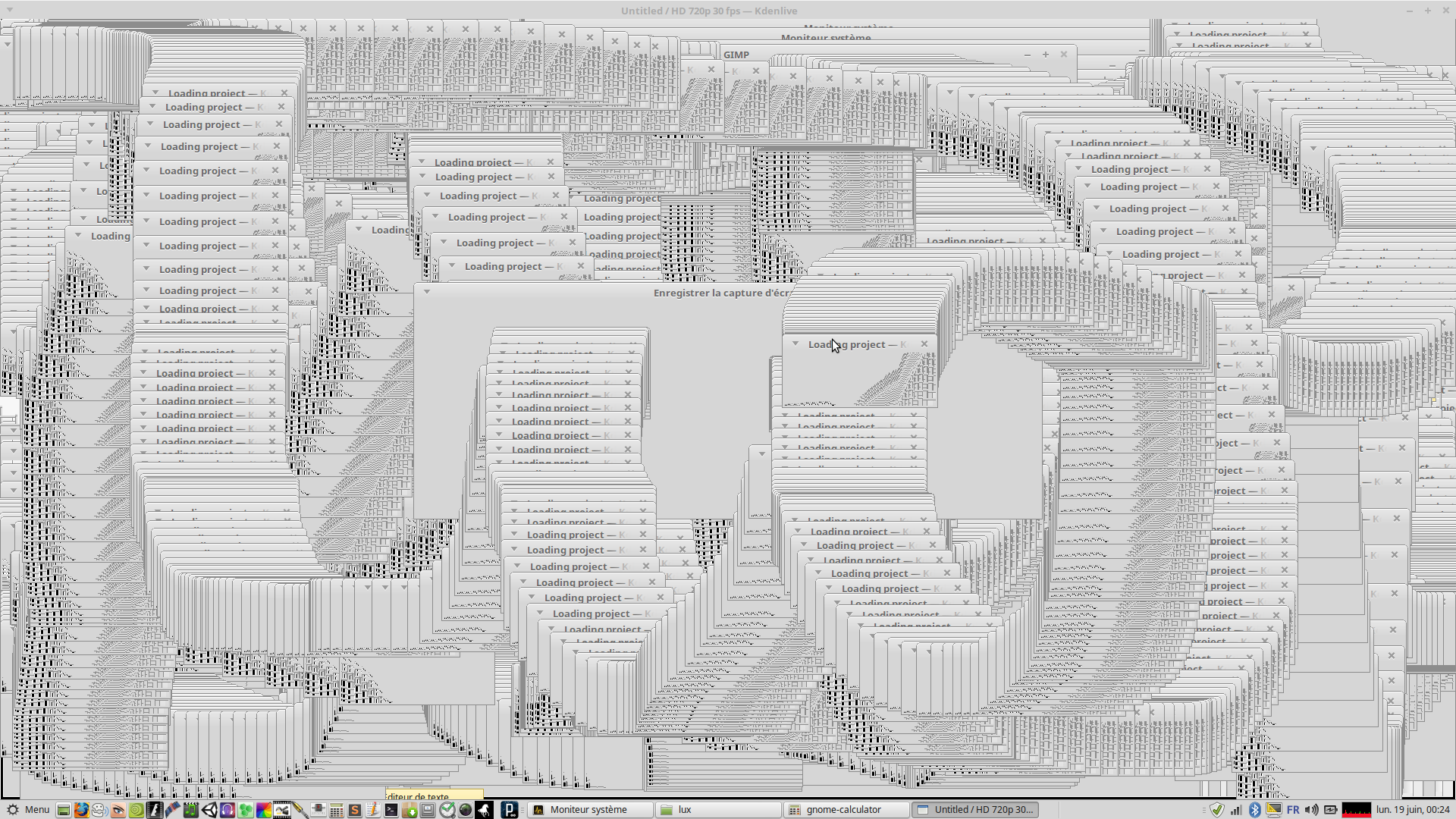Open the battery power tray icon

[1330, 810]
